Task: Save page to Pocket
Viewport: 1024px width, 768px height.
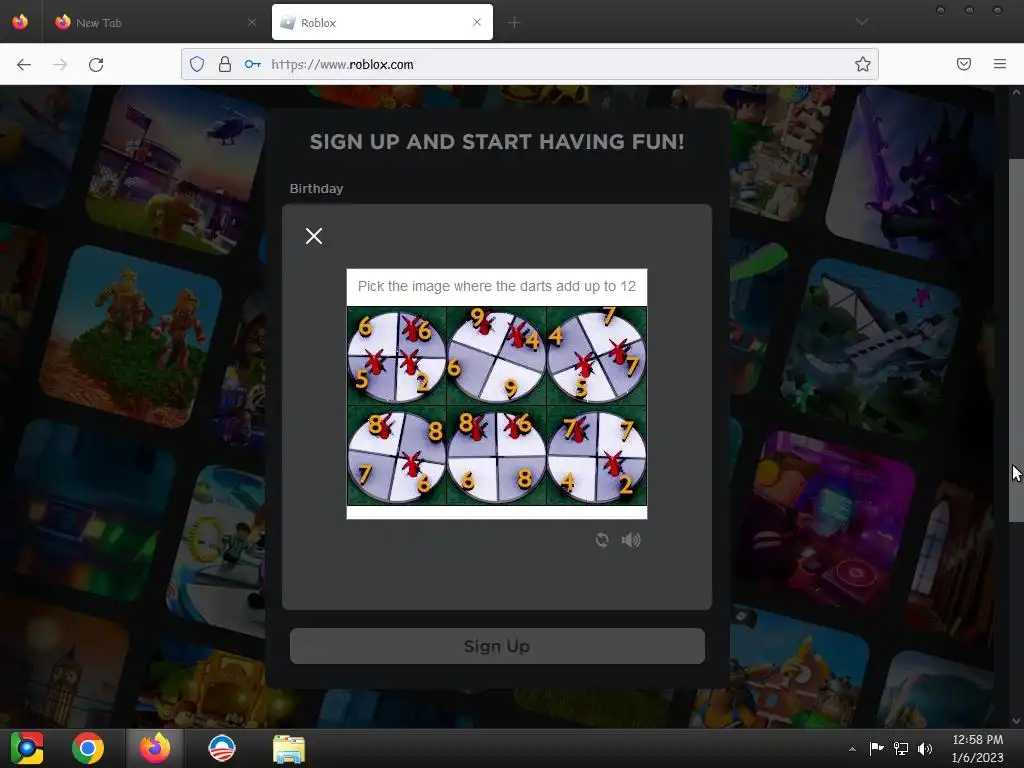Action: pos(964,64)
